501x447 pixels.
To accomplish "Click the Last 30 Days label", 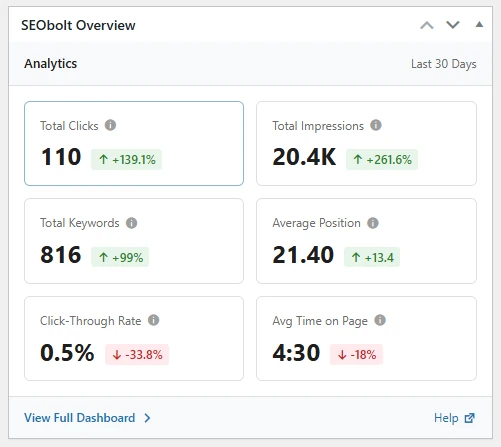I will (x=444, y=64).
